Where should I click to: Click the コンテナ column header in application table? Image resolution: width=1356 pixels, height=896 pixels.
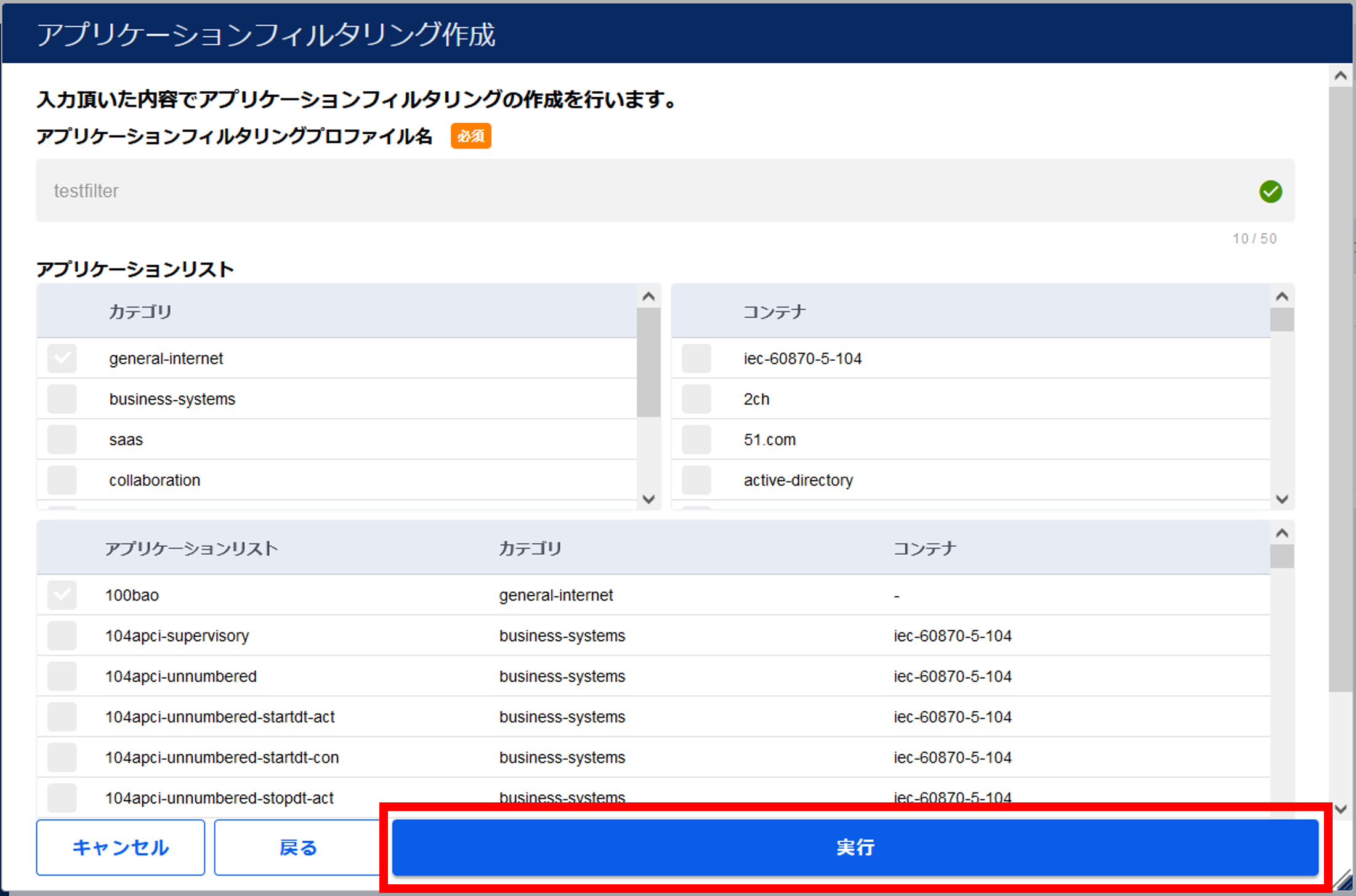click(x=925, y=548)
